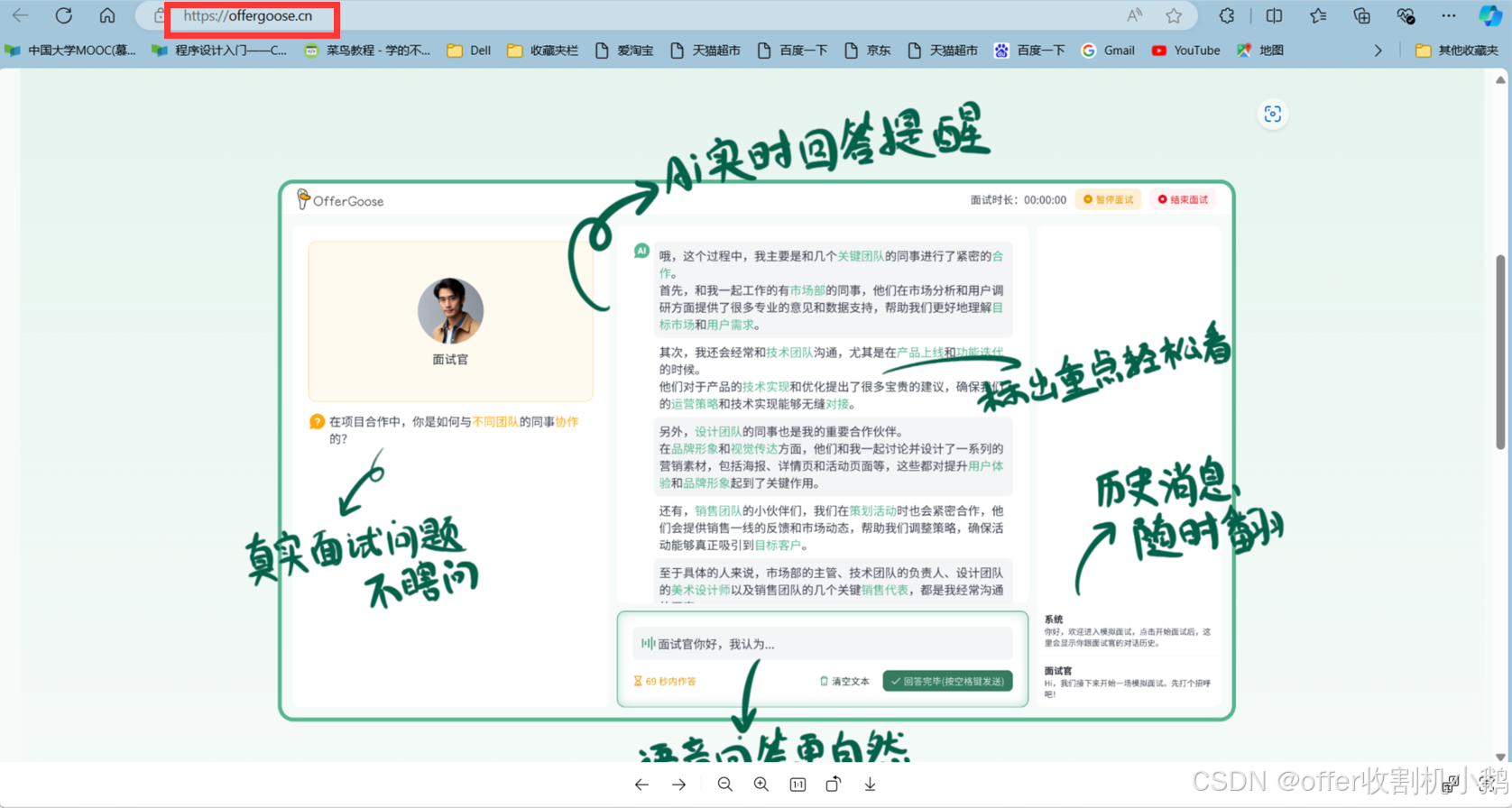Viewport: 1512px width, 808px height.
Task: Open the Settings and more menu
Action: (x=1449, y=15)
